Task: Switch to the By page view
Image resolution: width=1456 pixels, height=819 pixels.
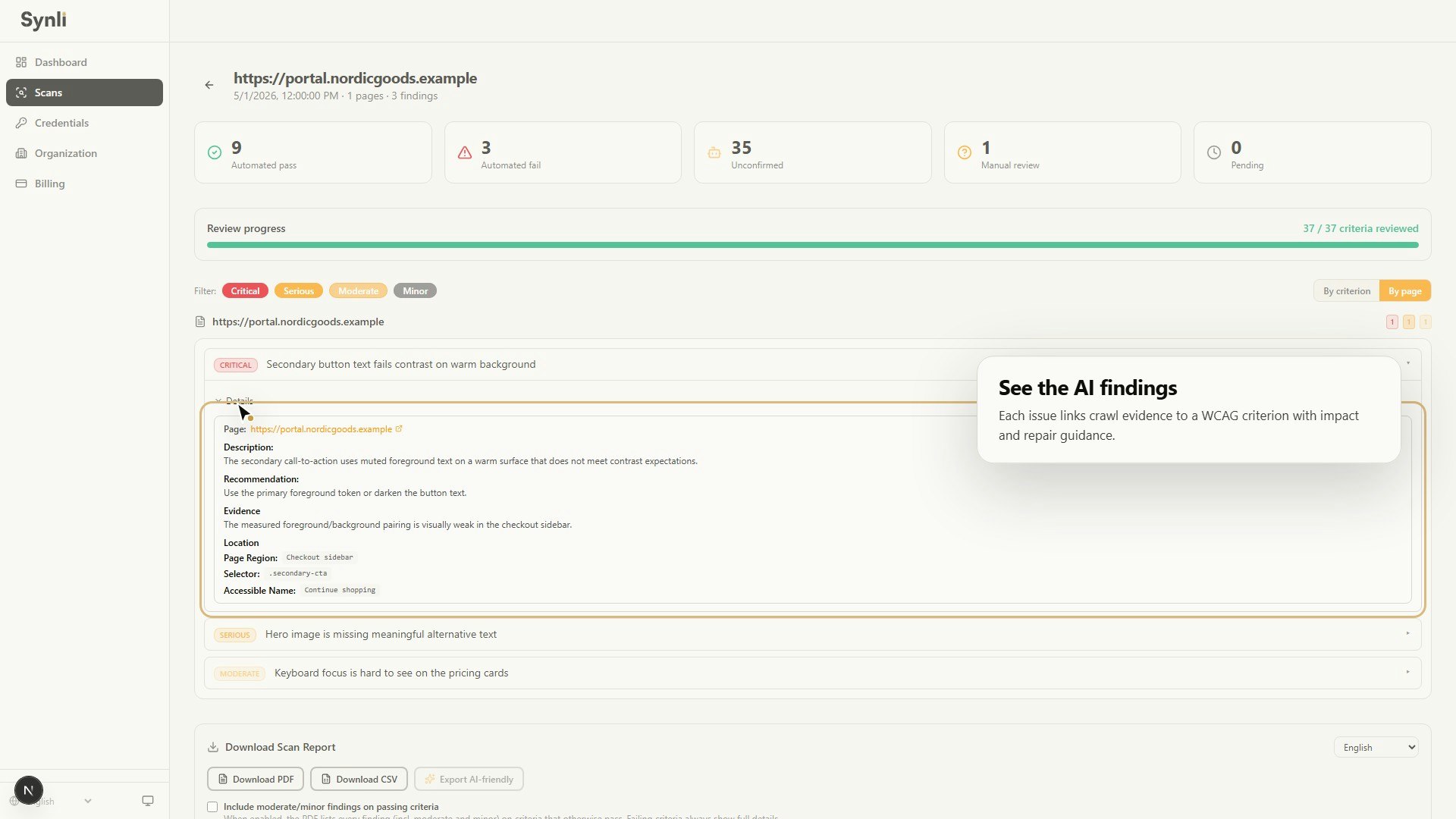Action: point(1405,291)
